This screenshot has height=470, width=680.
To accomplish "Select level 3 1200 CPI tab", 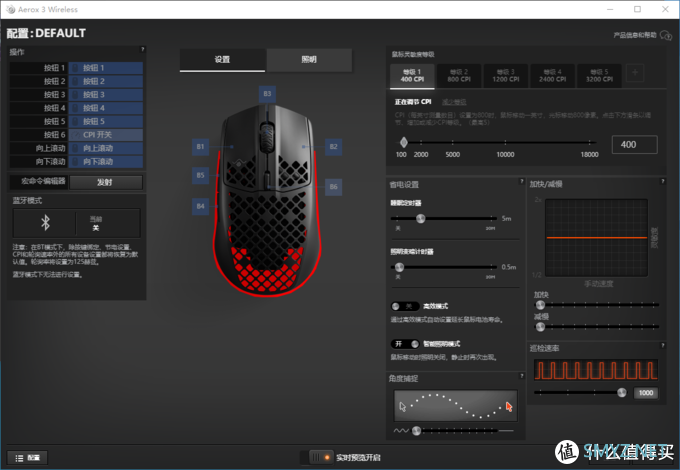I will (x=506, y=76).
